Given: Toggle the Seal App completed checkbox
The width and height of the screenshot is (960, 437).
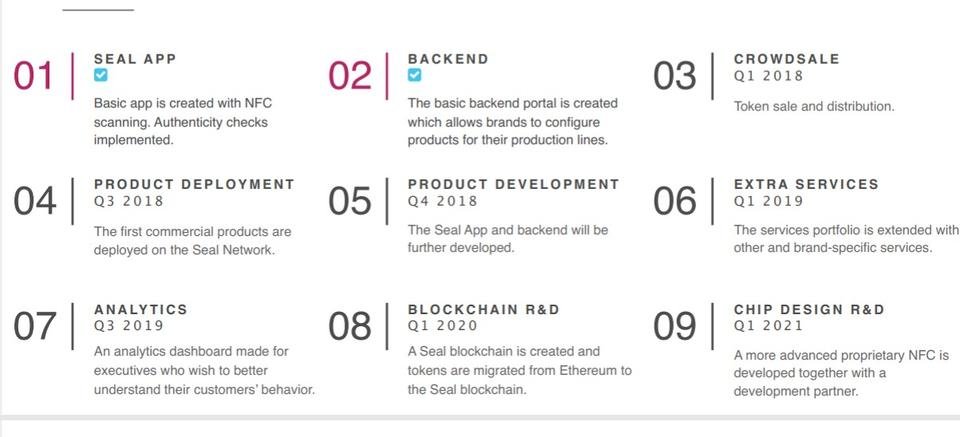Looking at the screenshot, I should point(100,75).
